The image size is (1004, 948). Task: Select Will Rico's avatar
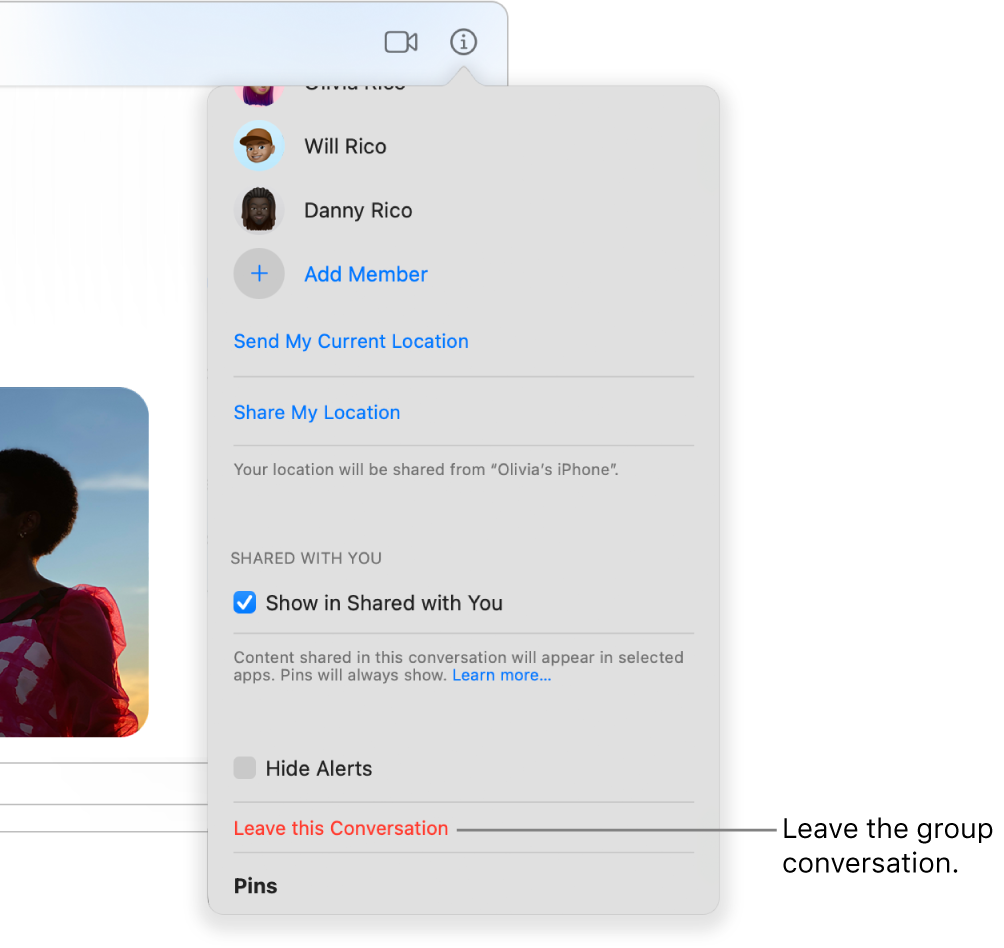pyautogui.click(x=259, y=146)
